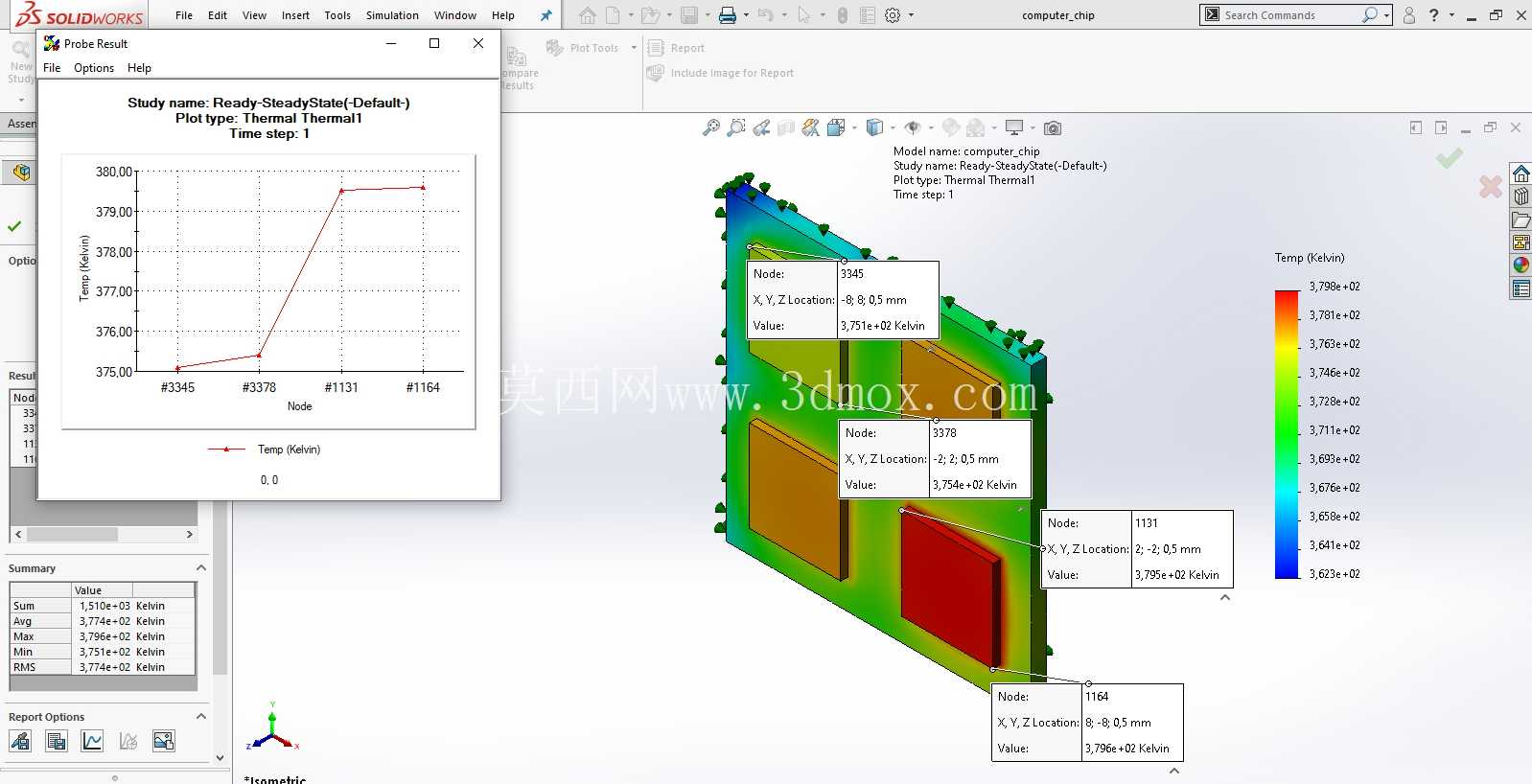Collapse the Report Options section
This screenshot has width=1532, height=784.
[x=201, y=717]
